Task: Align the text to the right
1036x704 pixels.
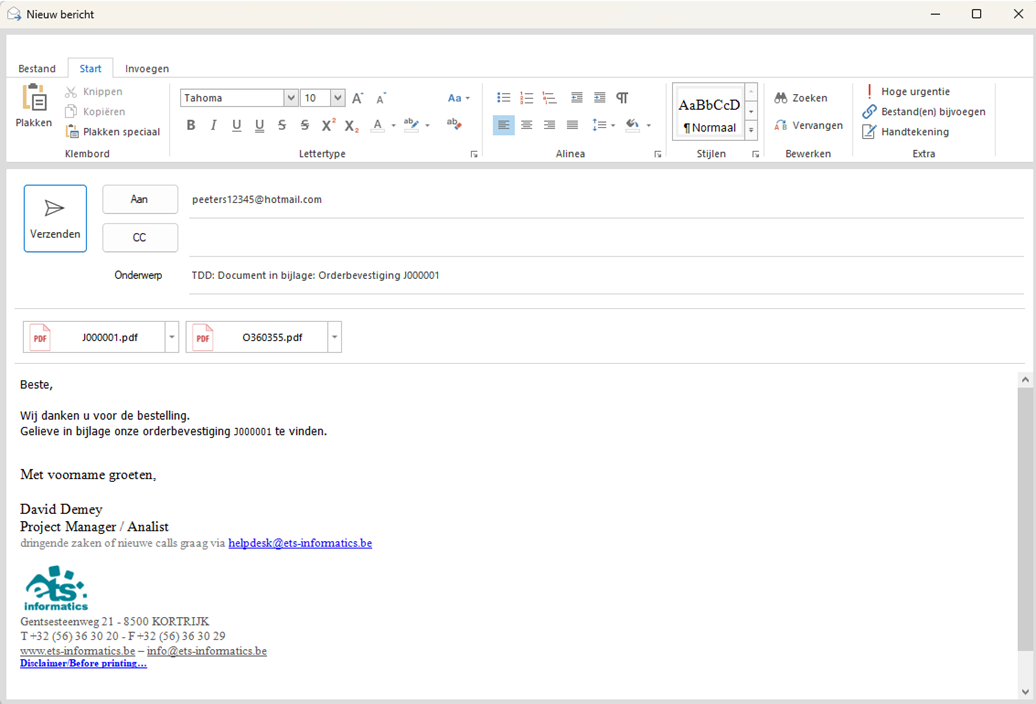Action: coord(549,125)
